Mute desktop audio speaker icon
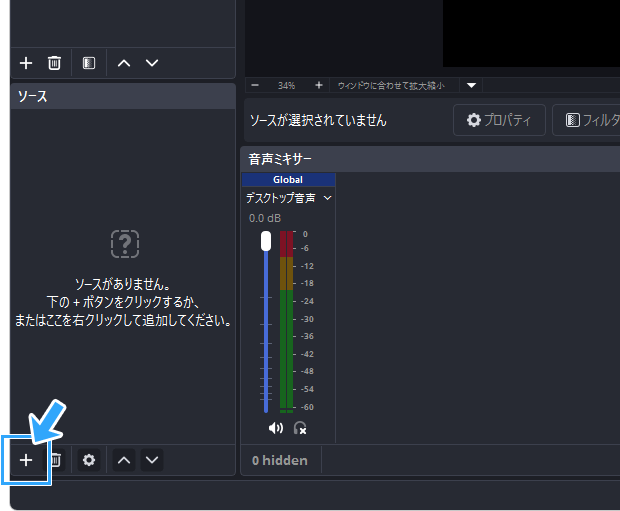 (x=276, y=428)
